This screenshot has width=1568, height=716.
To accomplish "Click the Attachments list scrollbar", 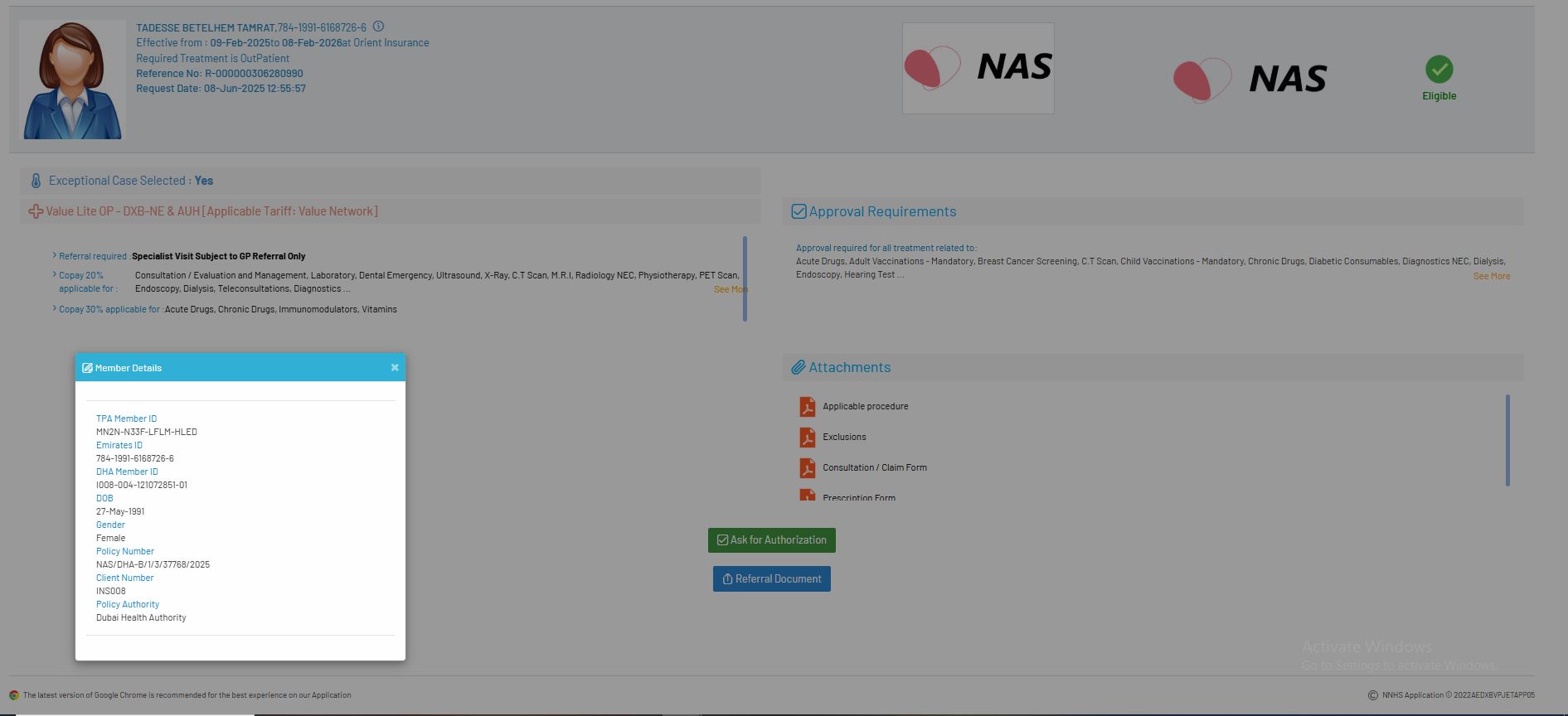I will (x=1507, y=440).
